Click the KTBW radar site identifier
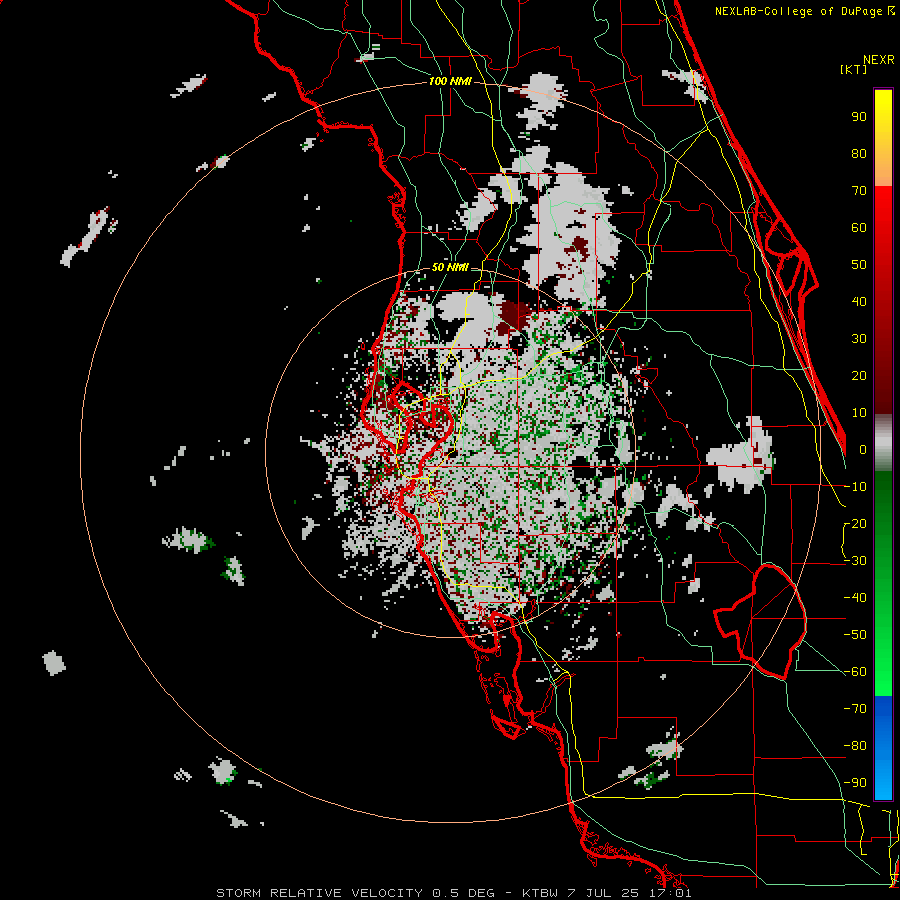Viewport: 900px width, 900px height. 540,893
